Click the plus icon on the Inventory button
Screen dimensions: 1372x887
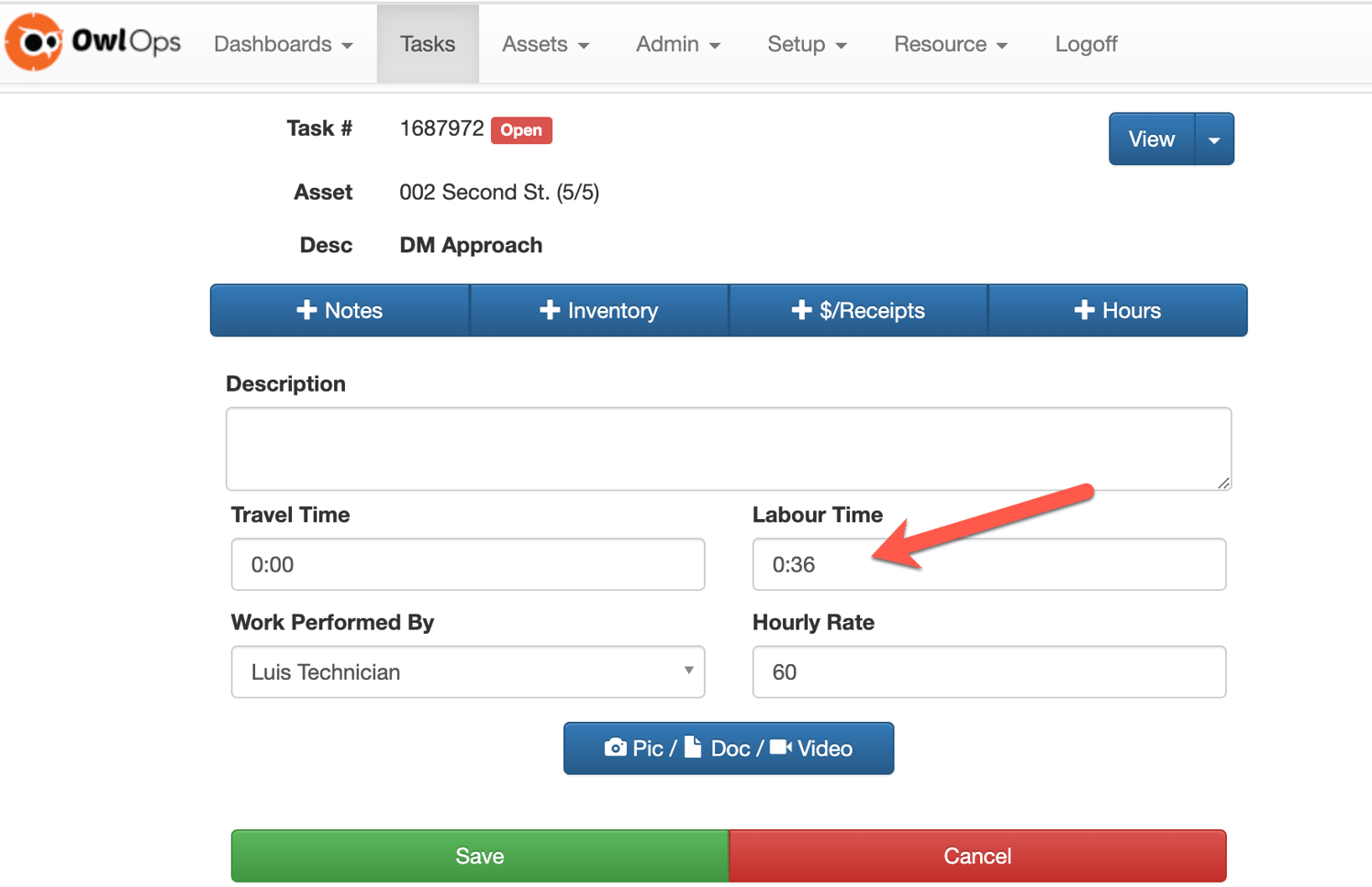pyautogui.click(x=549, y=310)
